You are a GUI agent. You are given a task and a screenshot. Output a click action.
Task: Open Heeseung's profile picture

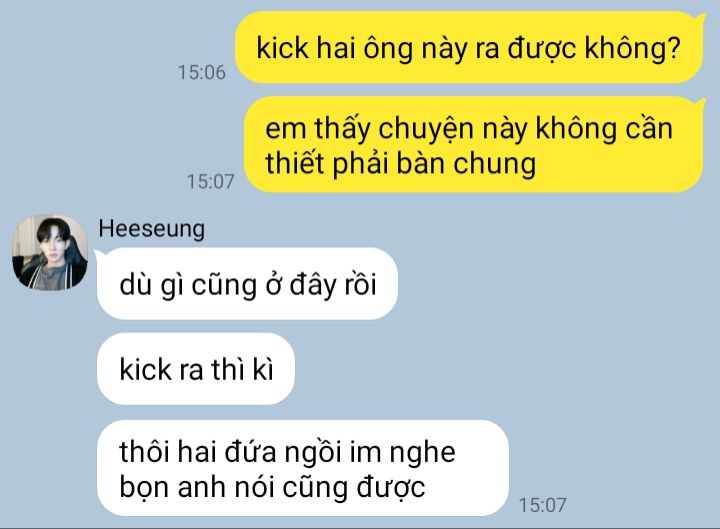tap(50, 253)
